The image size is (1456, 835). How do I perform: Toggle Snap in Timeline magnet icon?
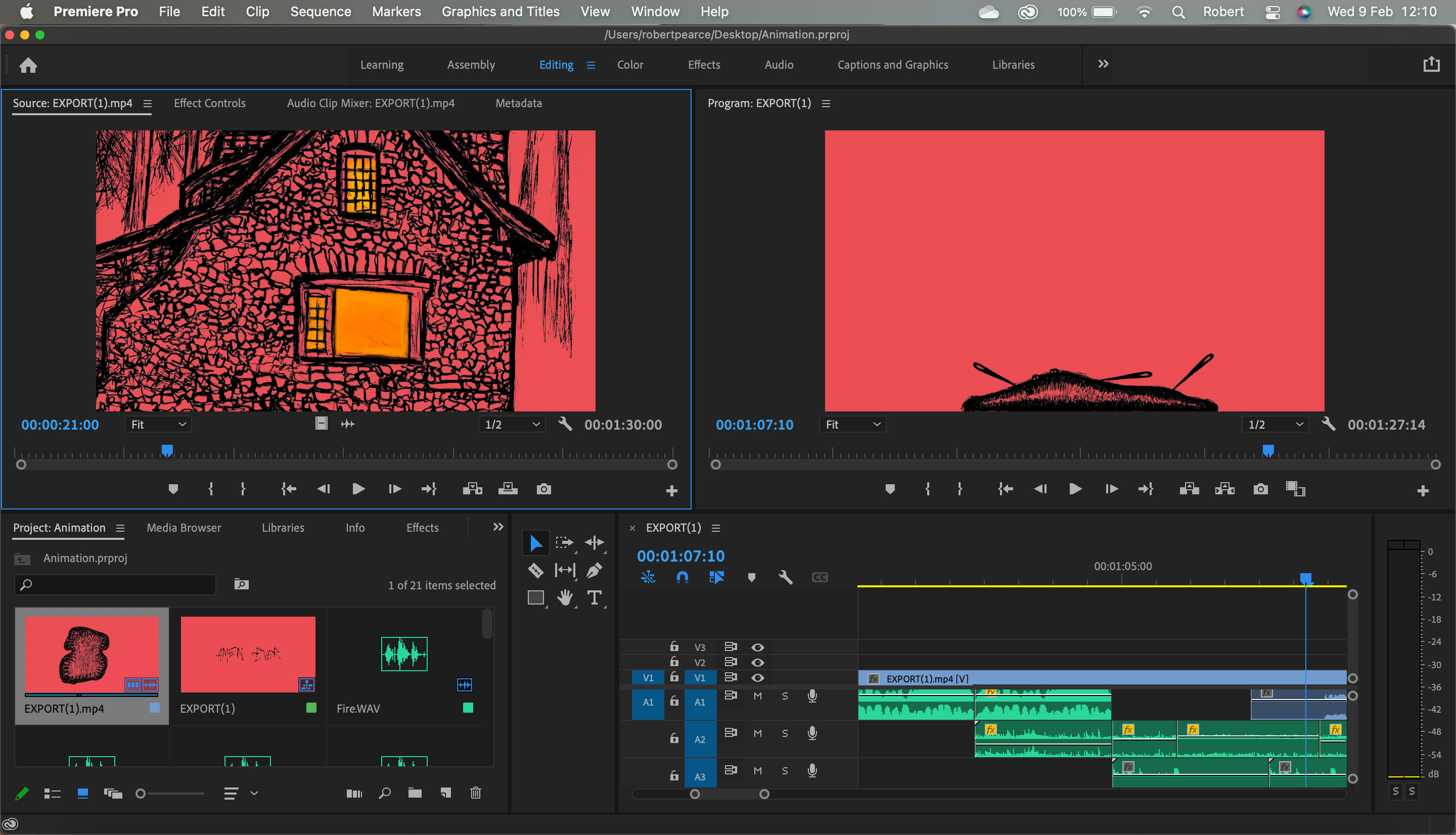pyautogui.click(x=682, y=578)
